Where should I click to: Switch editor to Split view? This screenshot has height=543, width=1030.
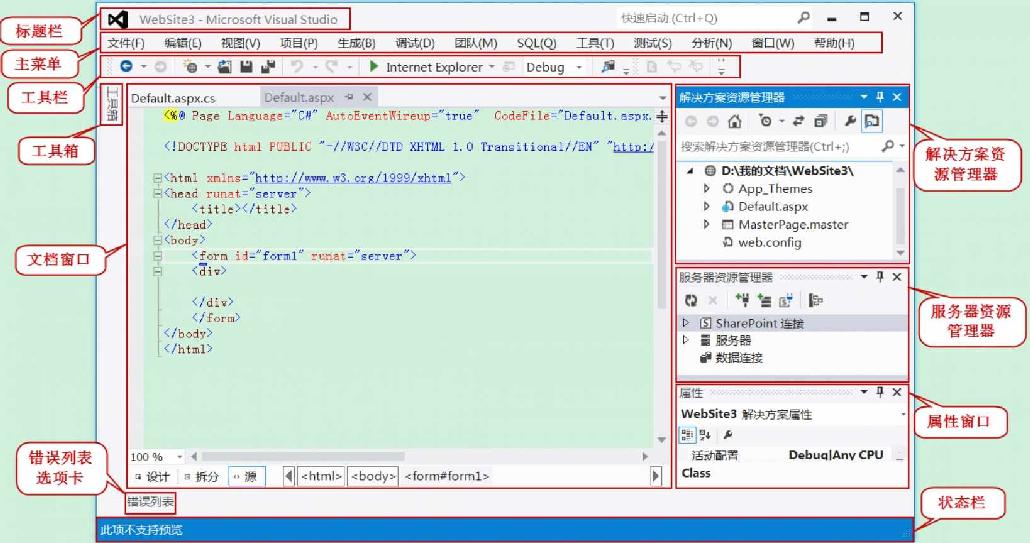point(202,477)
